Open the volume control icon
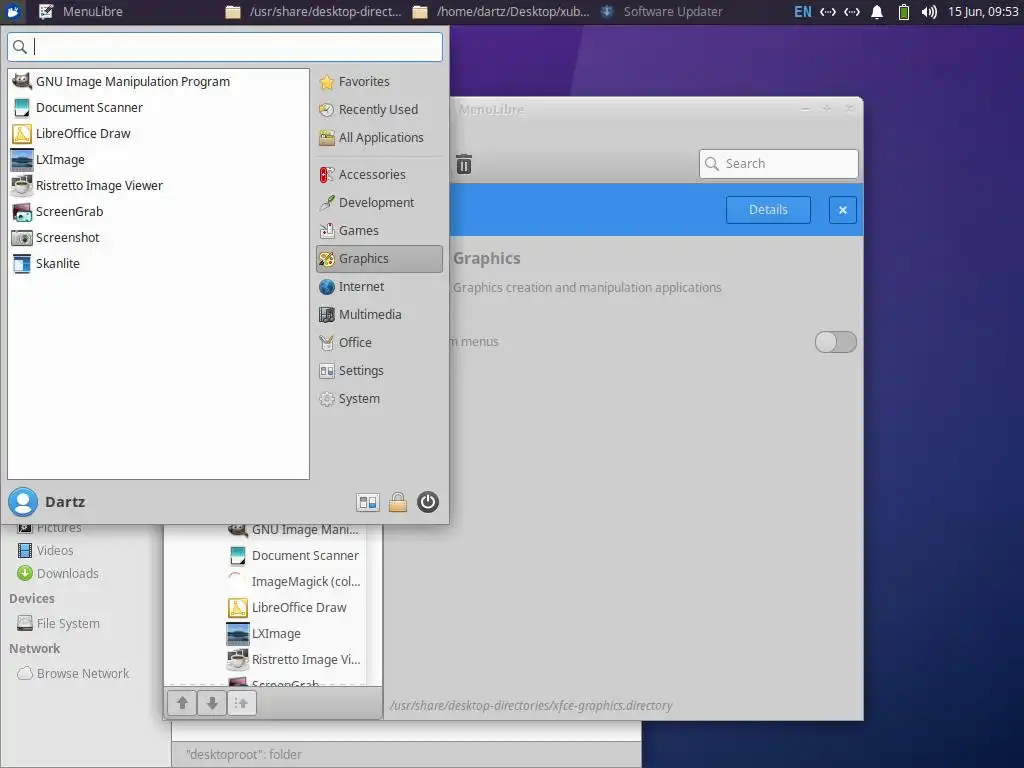1024x768 pixels. click(929, 12)
